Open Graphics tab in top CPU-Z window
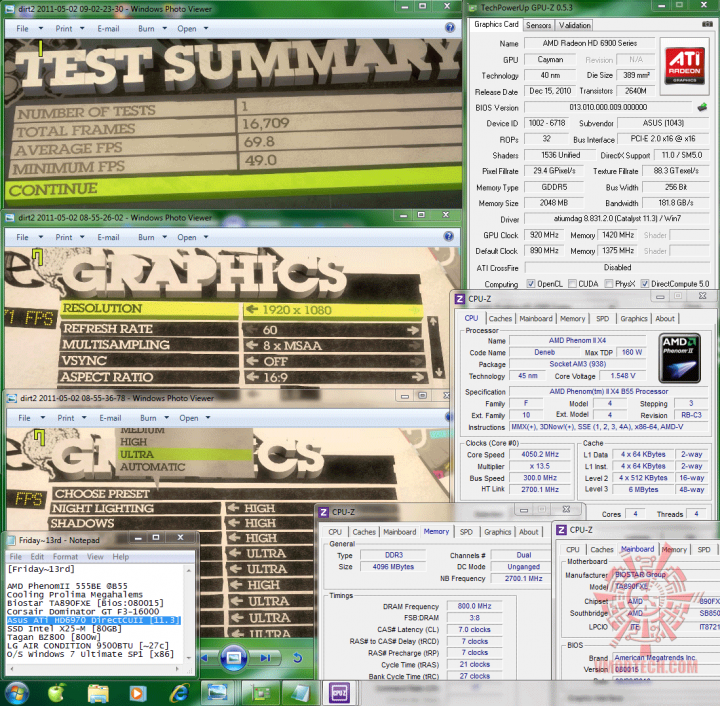Image resolution: width=720 pixels, height=706 pixels. point(634,318)
